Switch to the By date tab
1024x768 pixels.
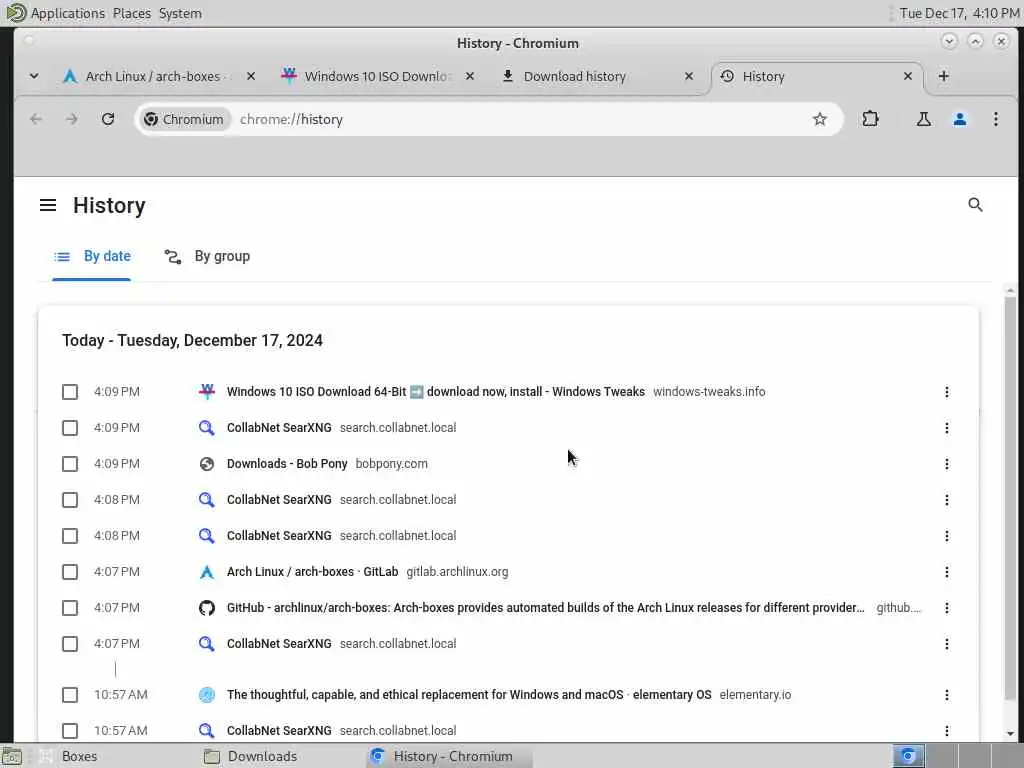pos(91,257)
